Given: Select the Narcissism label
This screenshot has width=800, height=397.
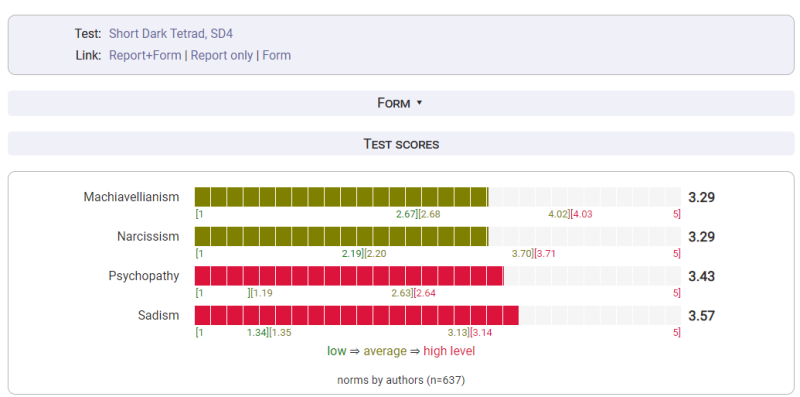Looking at the screenshot, I should pos(148,237).
